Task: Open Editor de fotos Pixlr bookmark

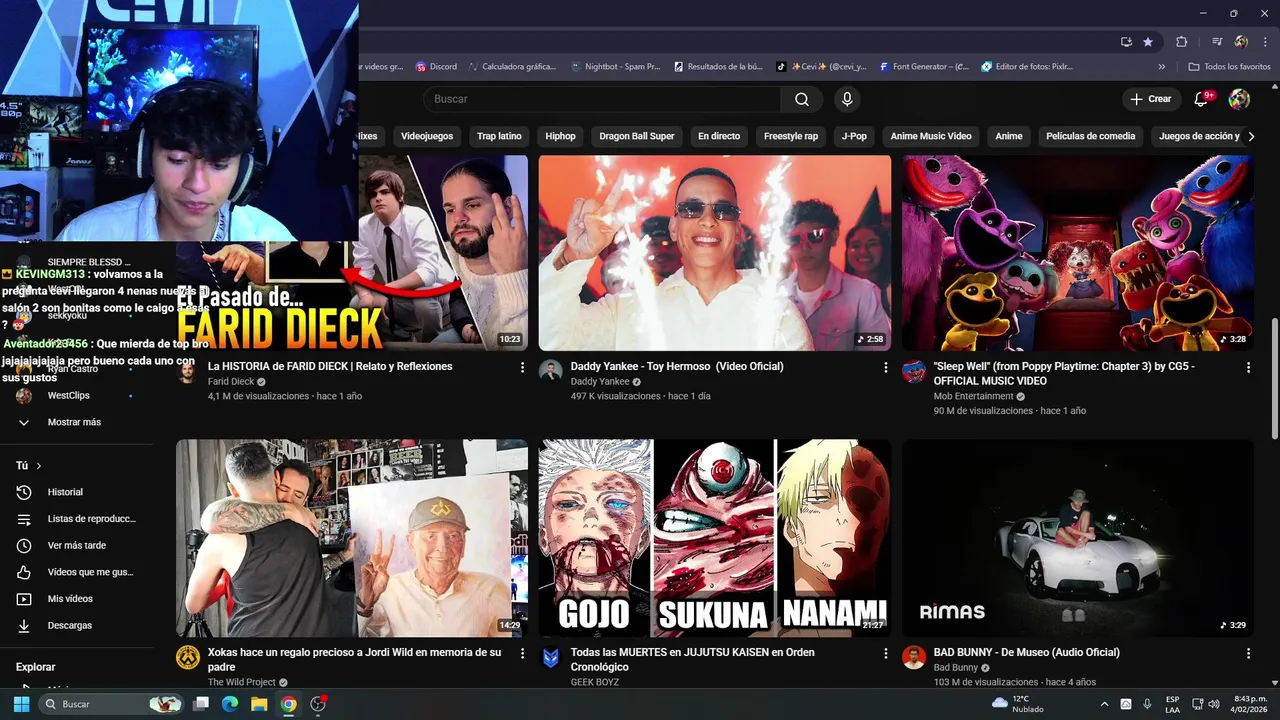Action: (1028, 67)
